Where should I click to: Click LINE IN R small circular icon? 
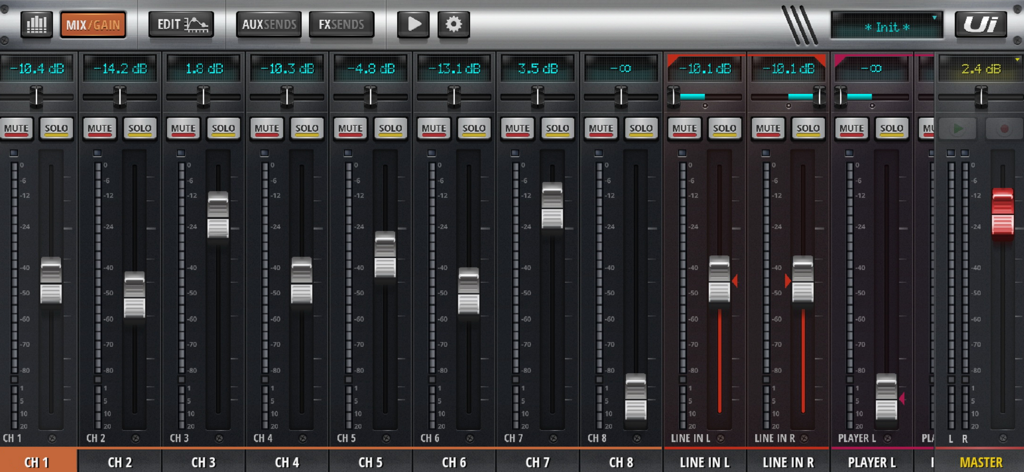click(x=804, y=438)
